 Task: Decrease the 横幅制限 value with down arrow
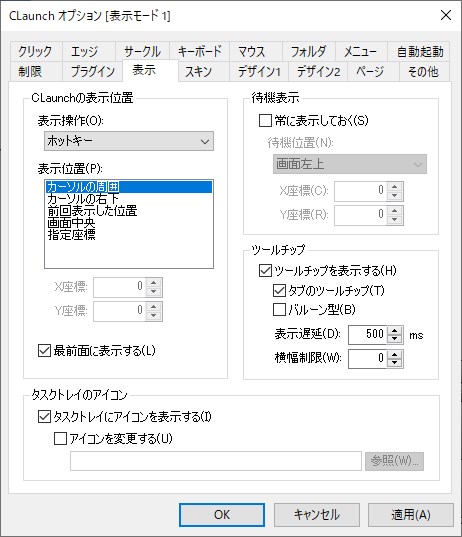(x=395, y=363)
